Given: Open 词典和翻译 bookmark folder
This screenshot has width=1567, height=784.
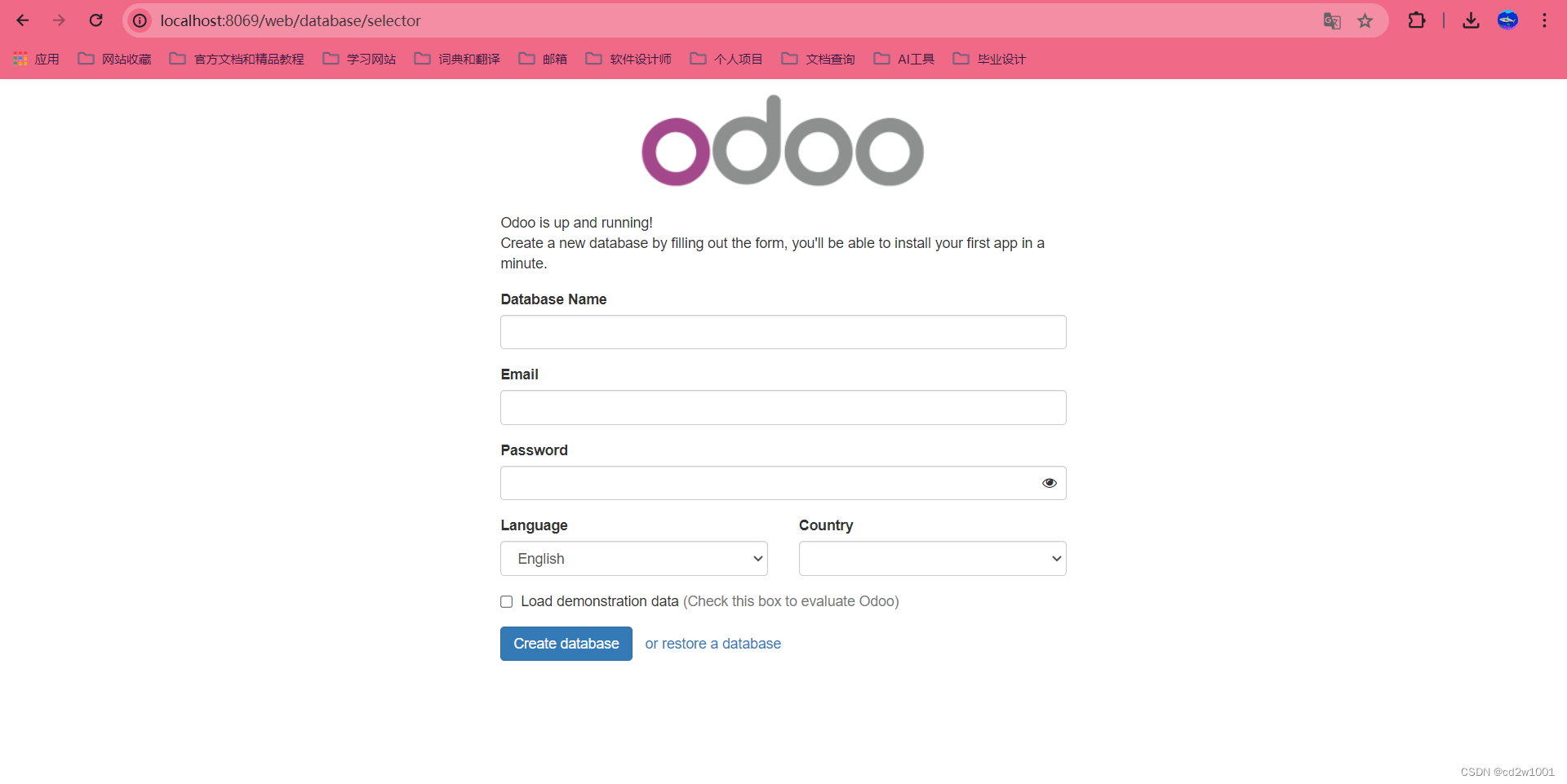Looking at the screenshot, I should point(457,59).
